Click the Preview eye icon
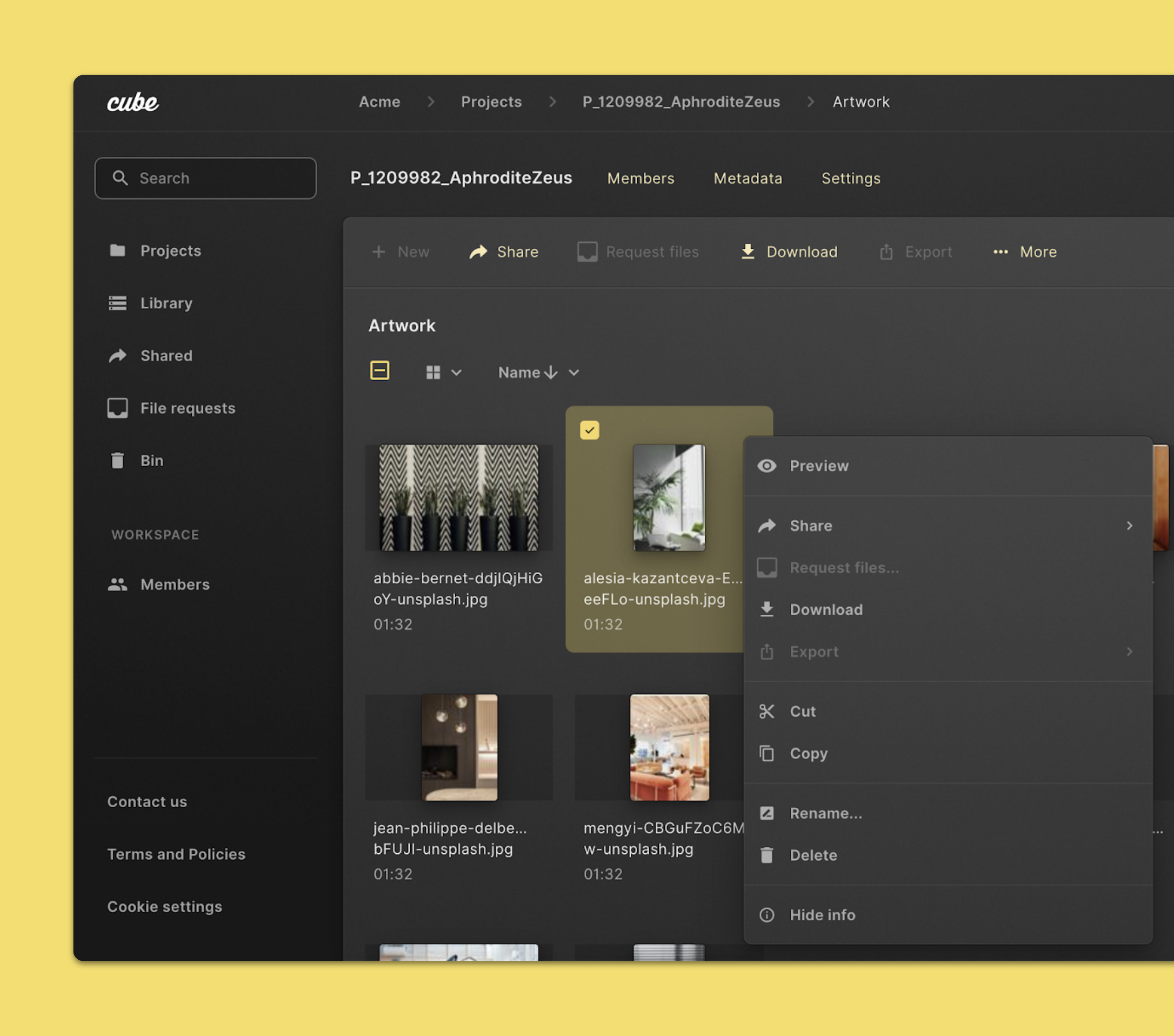This screenshot has width=1174, height=1036. [x=766, y=466]
